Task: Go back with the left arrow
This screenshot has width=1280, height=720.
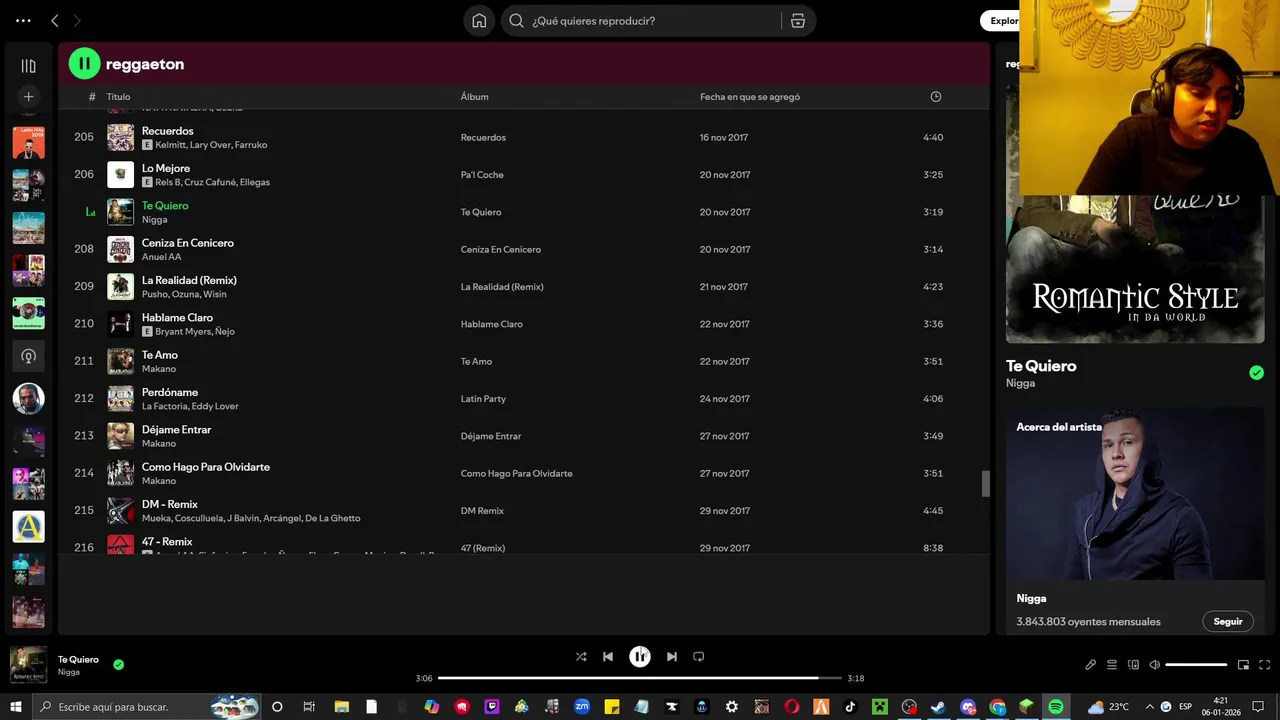Action: click(55, 21)
